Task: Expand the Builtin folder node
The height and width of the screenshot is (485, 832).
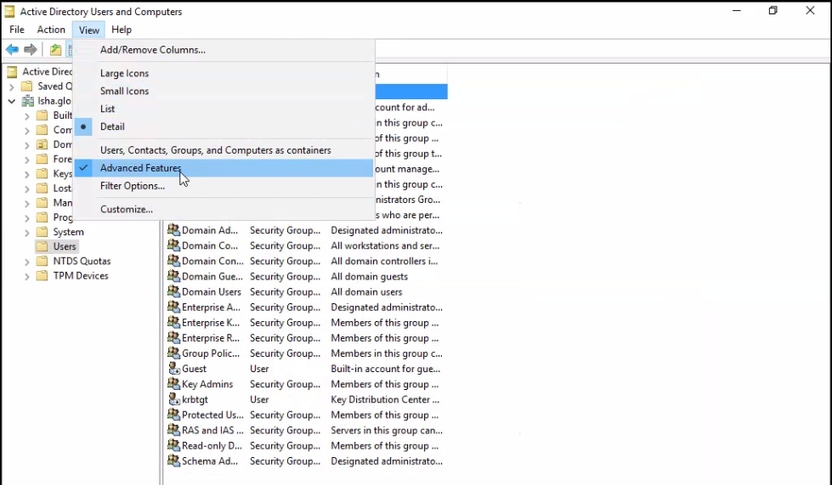Action: coord(27,116)
